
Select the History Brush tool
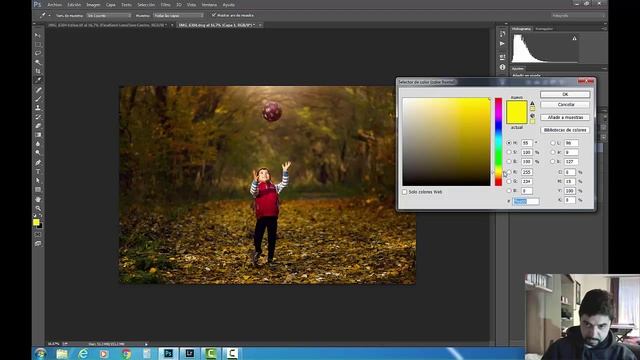click(38, 117)
